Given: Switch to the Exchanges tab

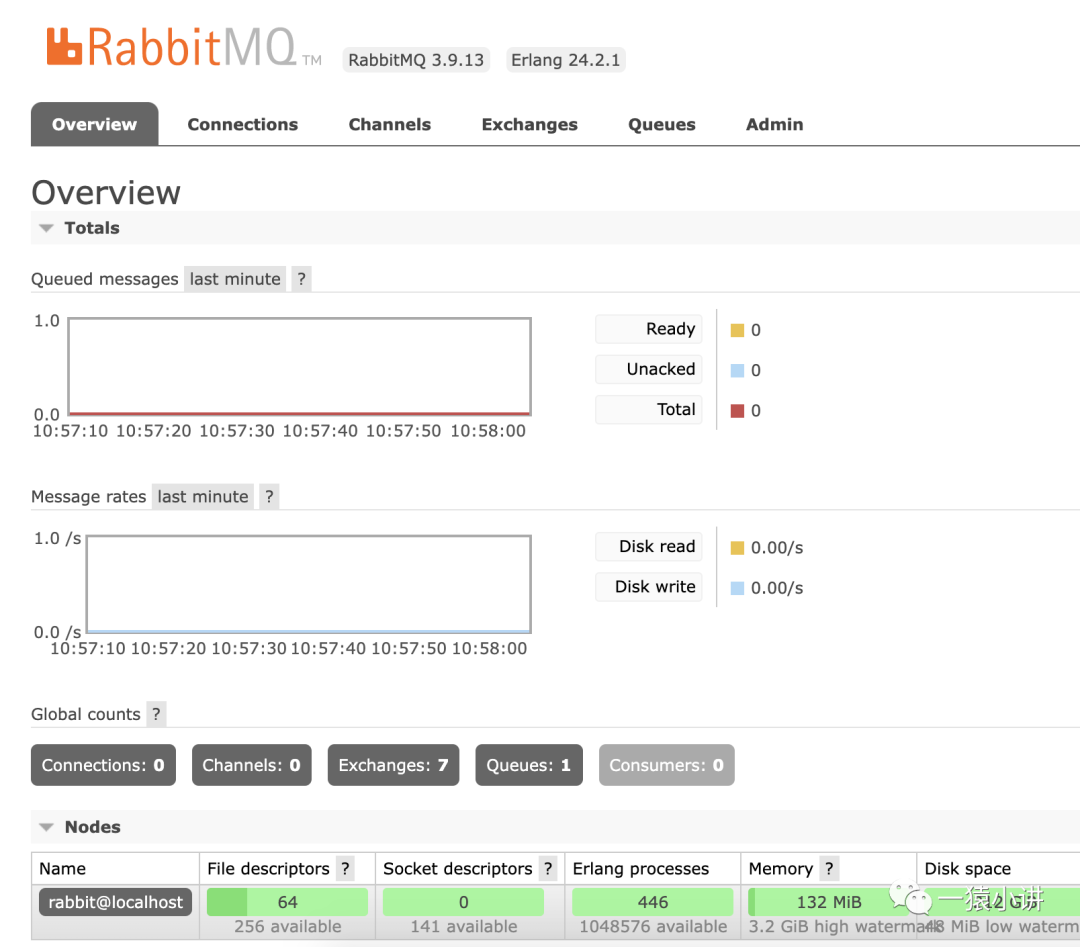Looking at the screenshot, I should [530, 124].
